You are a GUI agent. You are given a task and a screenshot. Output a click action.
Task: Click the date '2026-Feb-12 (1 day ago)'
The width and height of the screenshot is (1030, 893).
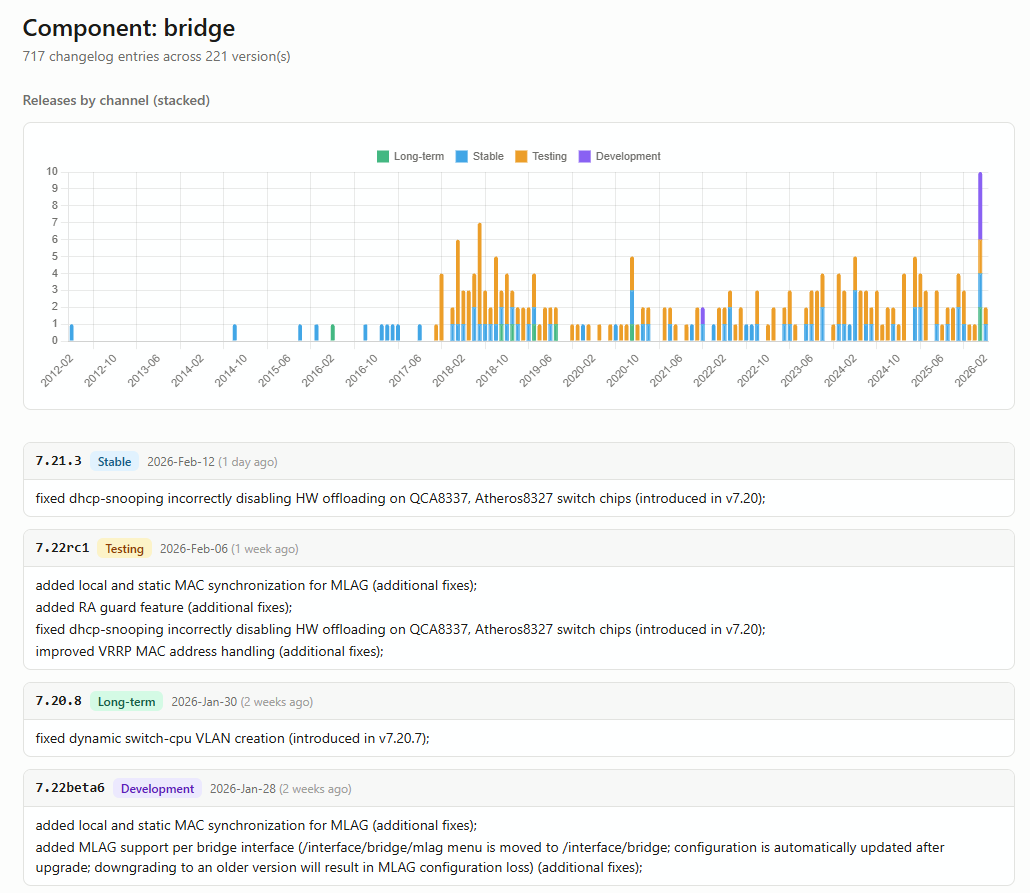pyautogui.click(x=212, y=462)
